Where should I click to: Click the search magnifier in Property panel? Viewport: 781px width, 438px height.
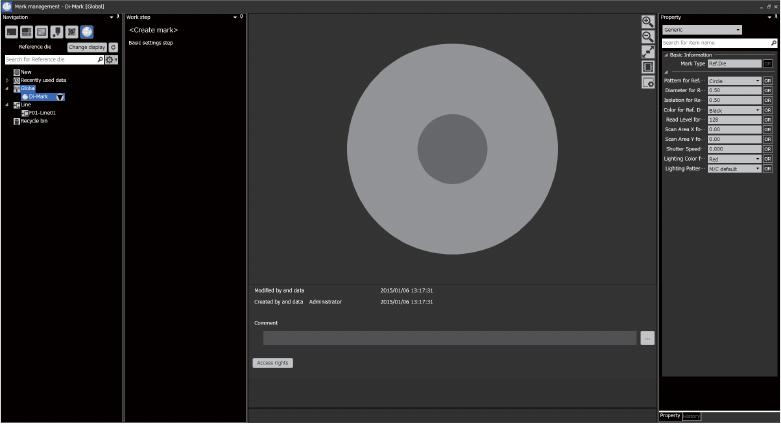[773, 43]
